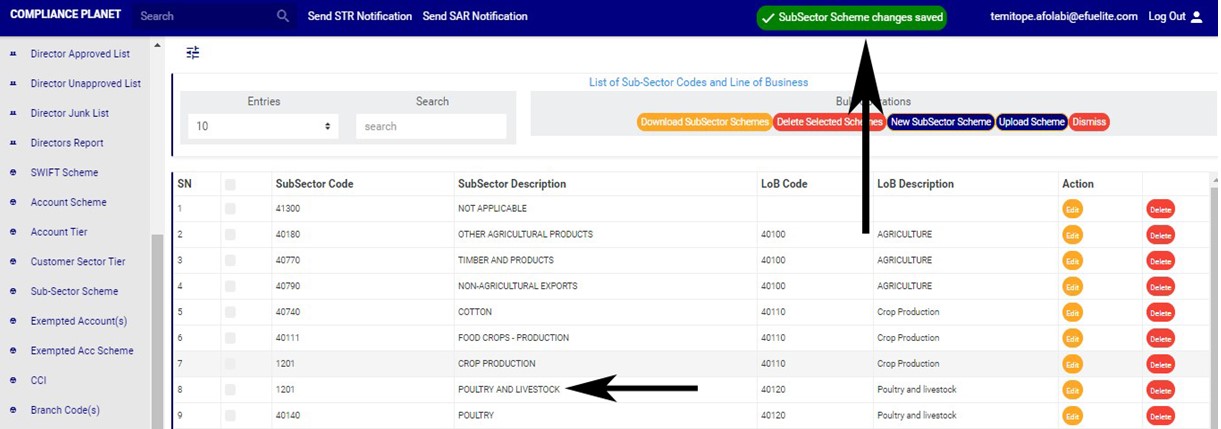Open Customer Sector Tier menu item
This screenshot has height=429, width=1221.
[78, 262]
